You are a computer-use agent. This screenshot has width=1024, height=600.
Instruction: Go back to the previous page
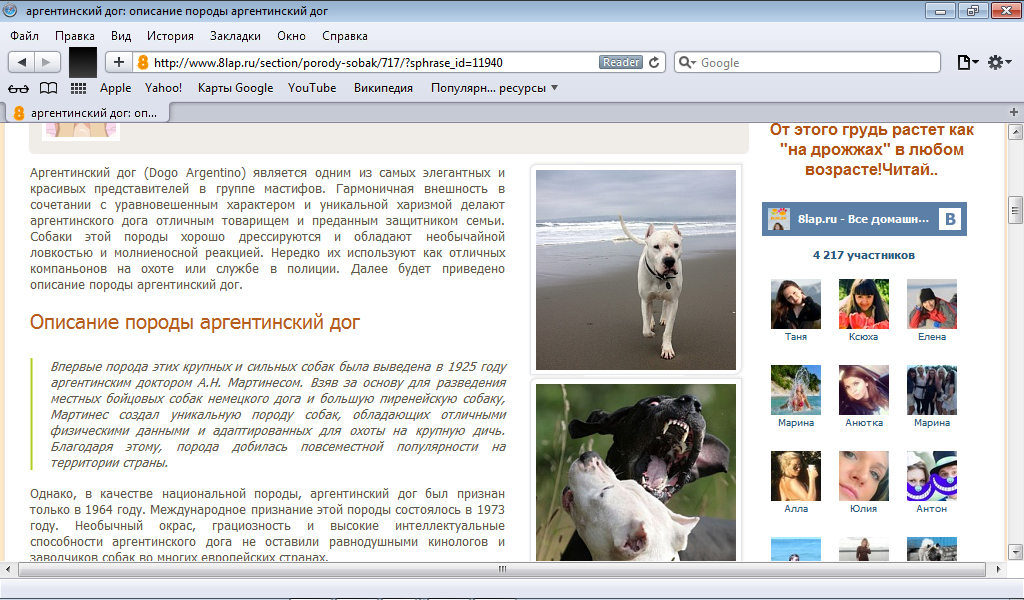[22, 62]
